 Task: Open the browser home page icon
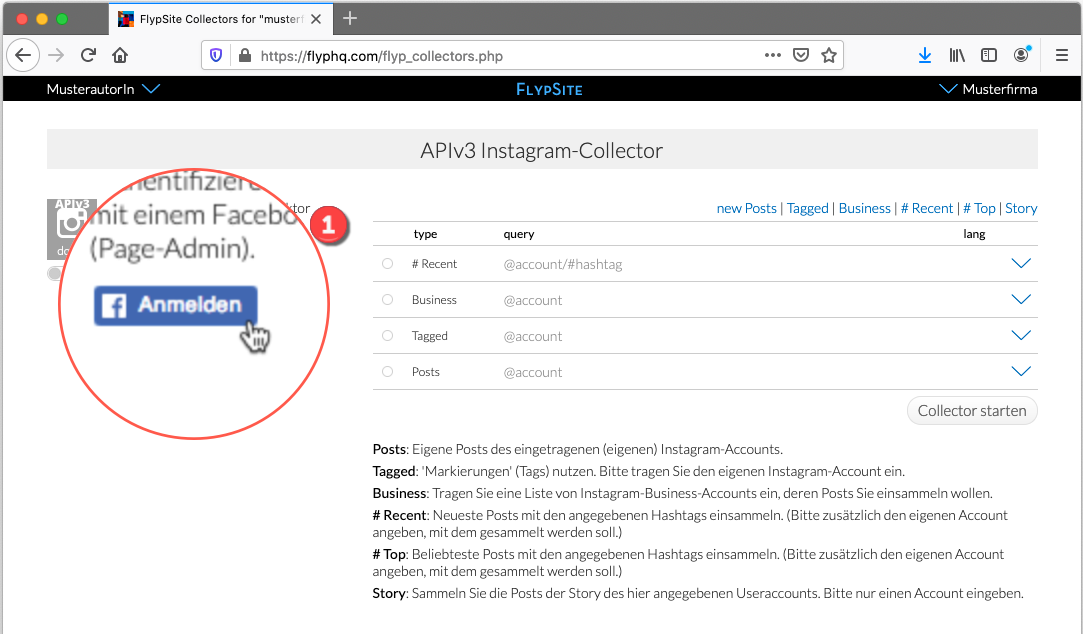[120, 55]
